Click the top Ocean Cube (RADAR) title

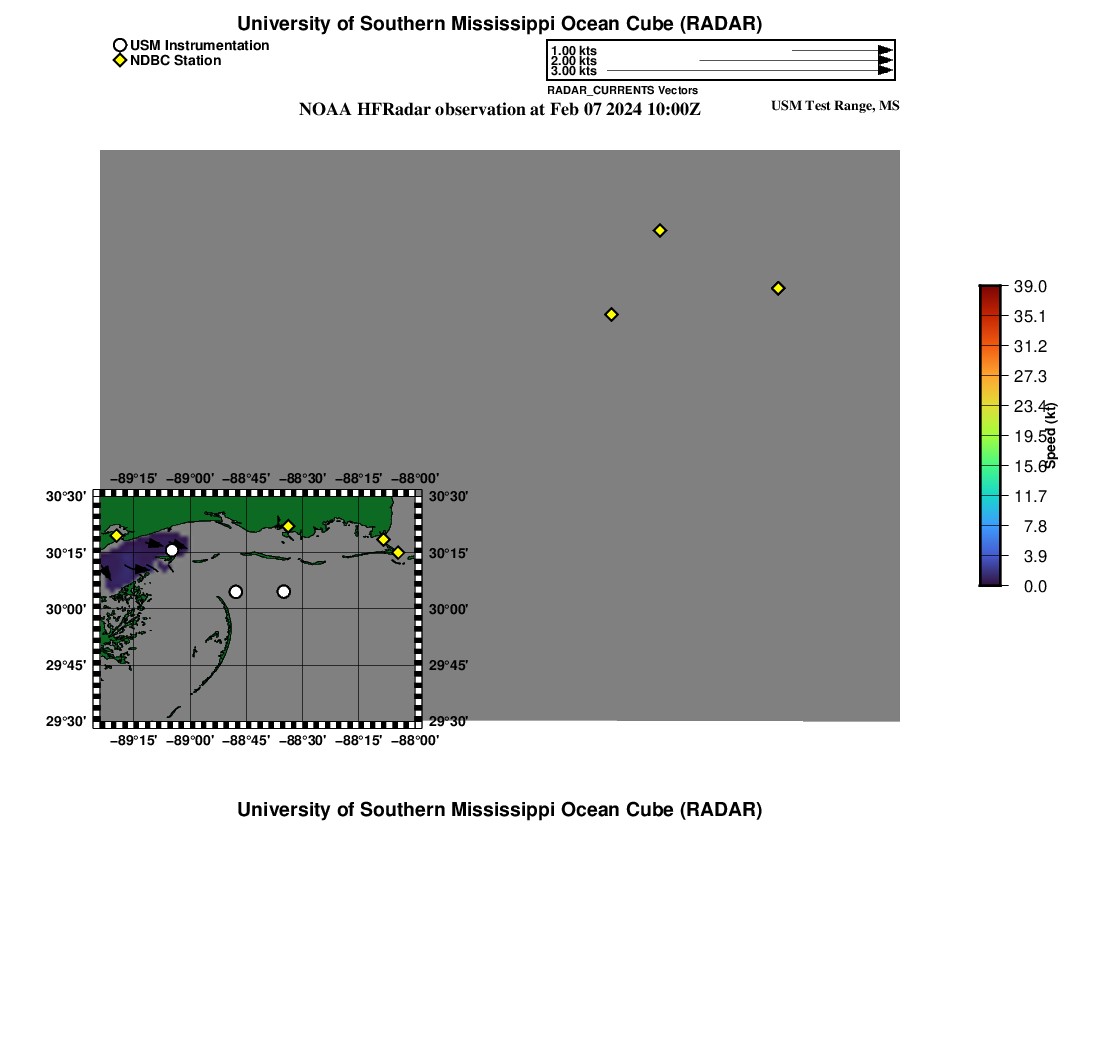[x=499, y=24]
